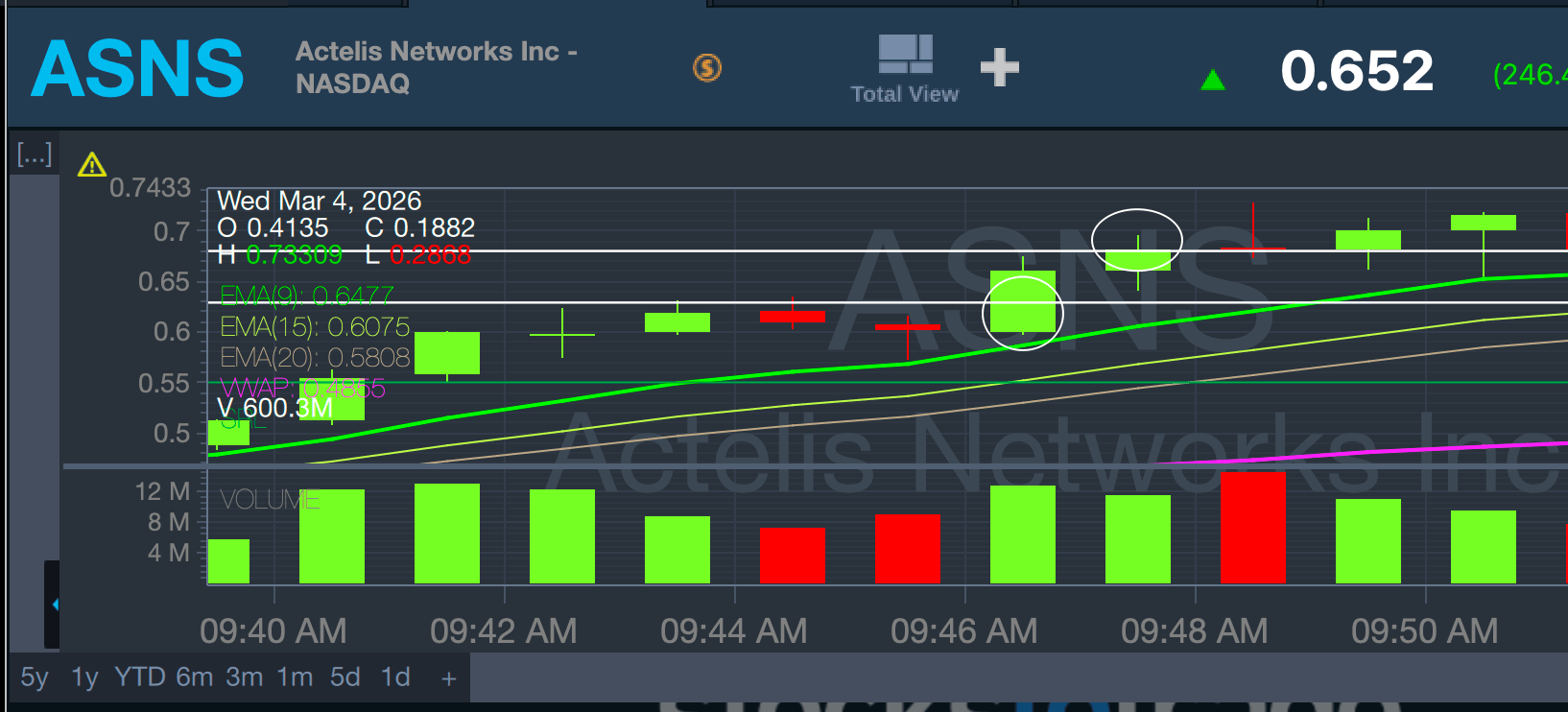Click the 0.65 price axis label
Image resolution: width=1568 pixels, height=712 pixels.
165,282
